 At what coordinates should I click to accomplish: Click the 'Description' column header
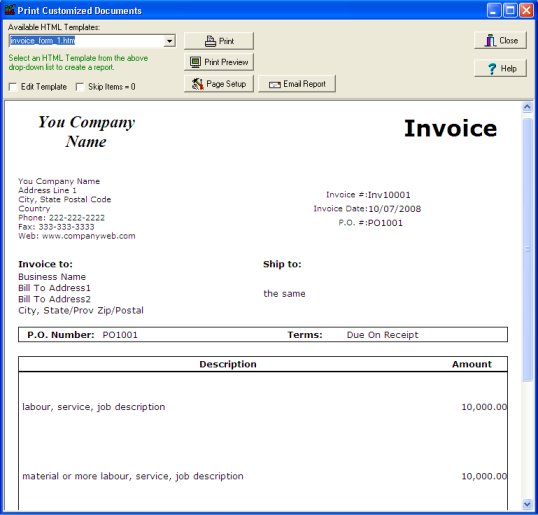click(228, 364)
